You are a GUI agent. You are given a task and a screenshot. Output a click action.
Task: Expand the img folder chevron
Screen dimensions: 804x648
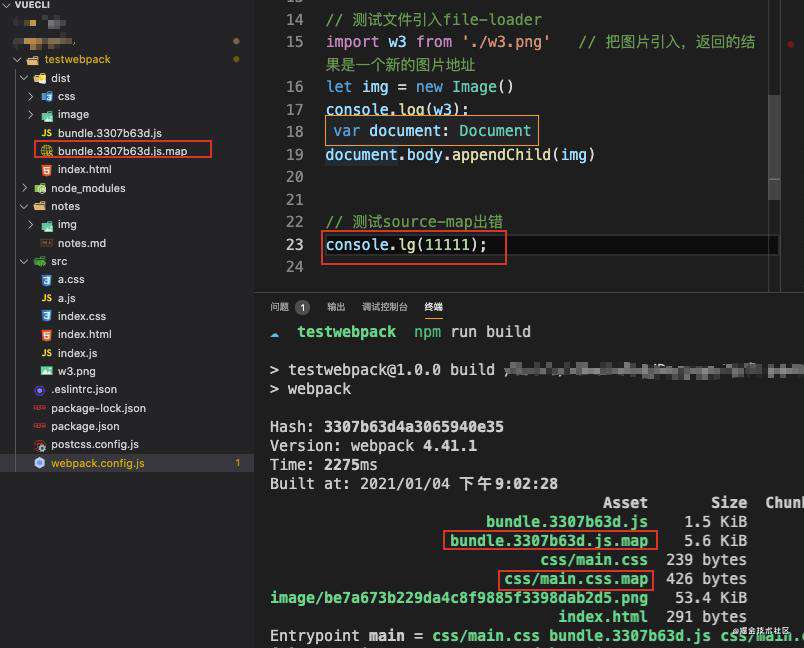click(x=30, y=225)
